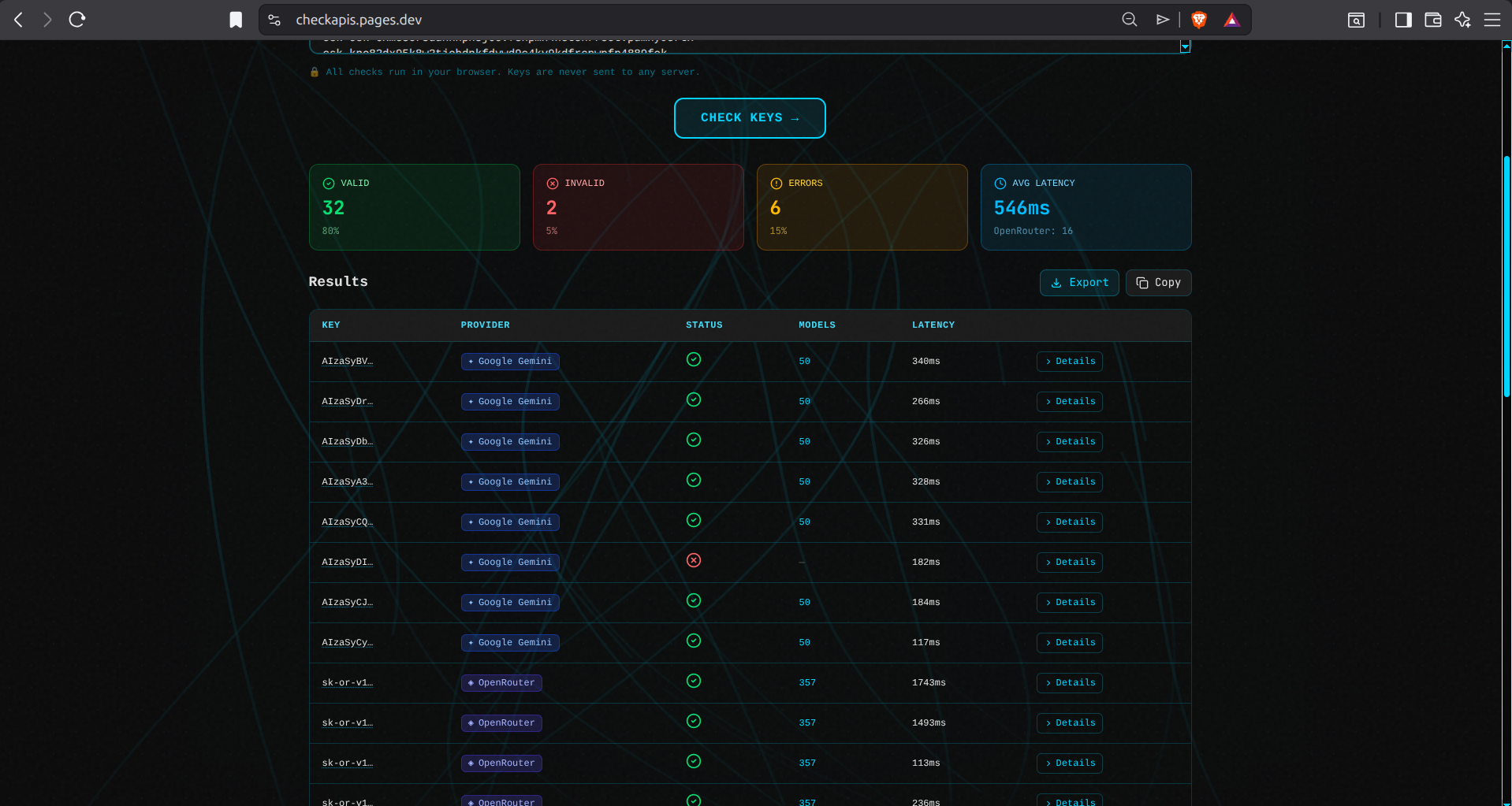The image size is (1512, 806).
Task: Expand Details for key AIzaSyDI
Action: [x=1070, y=563]
